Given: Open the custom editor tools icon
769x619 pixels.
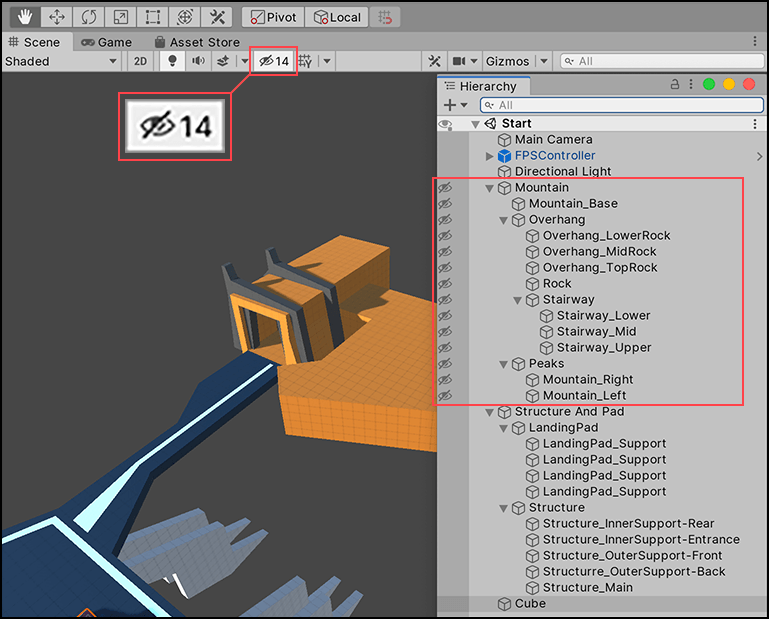Looking at the screenshot, I should click(216, 17).
